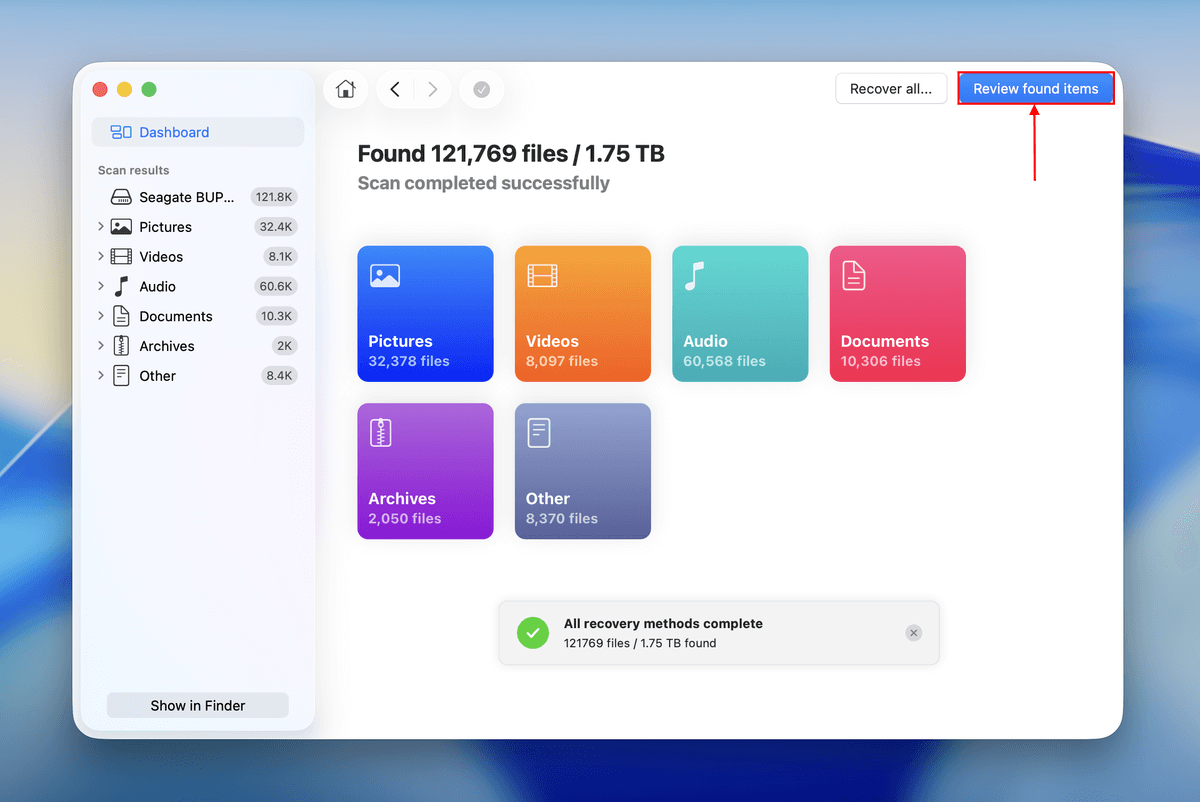The width and height of the screenshot is (1200, 802).
Task: Open the Archives category tile
Action: click(425, 471)
